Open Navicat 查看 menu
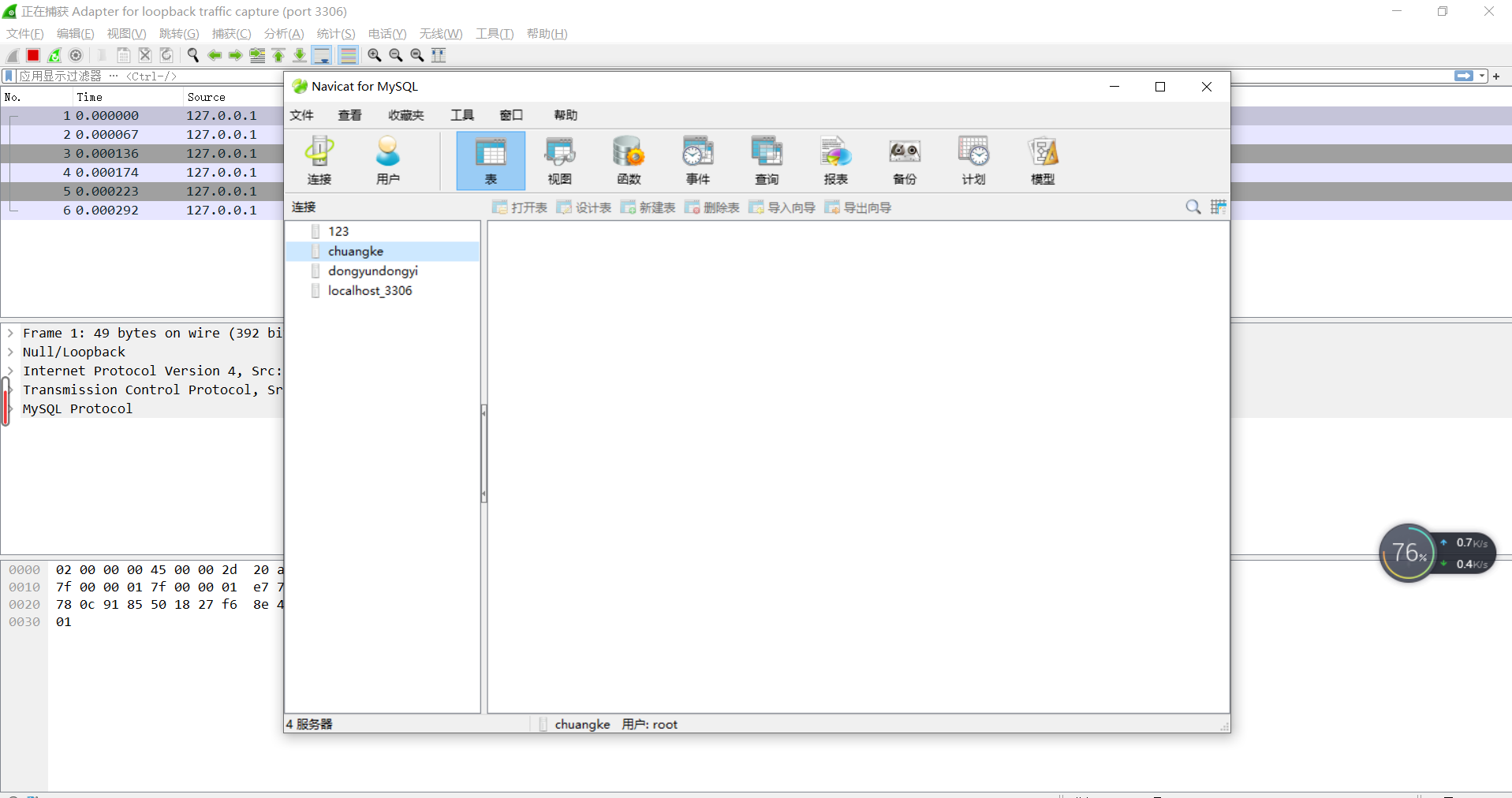This screenshot has width=1512, height=798. pyautogui.click(x=350, y=115)
